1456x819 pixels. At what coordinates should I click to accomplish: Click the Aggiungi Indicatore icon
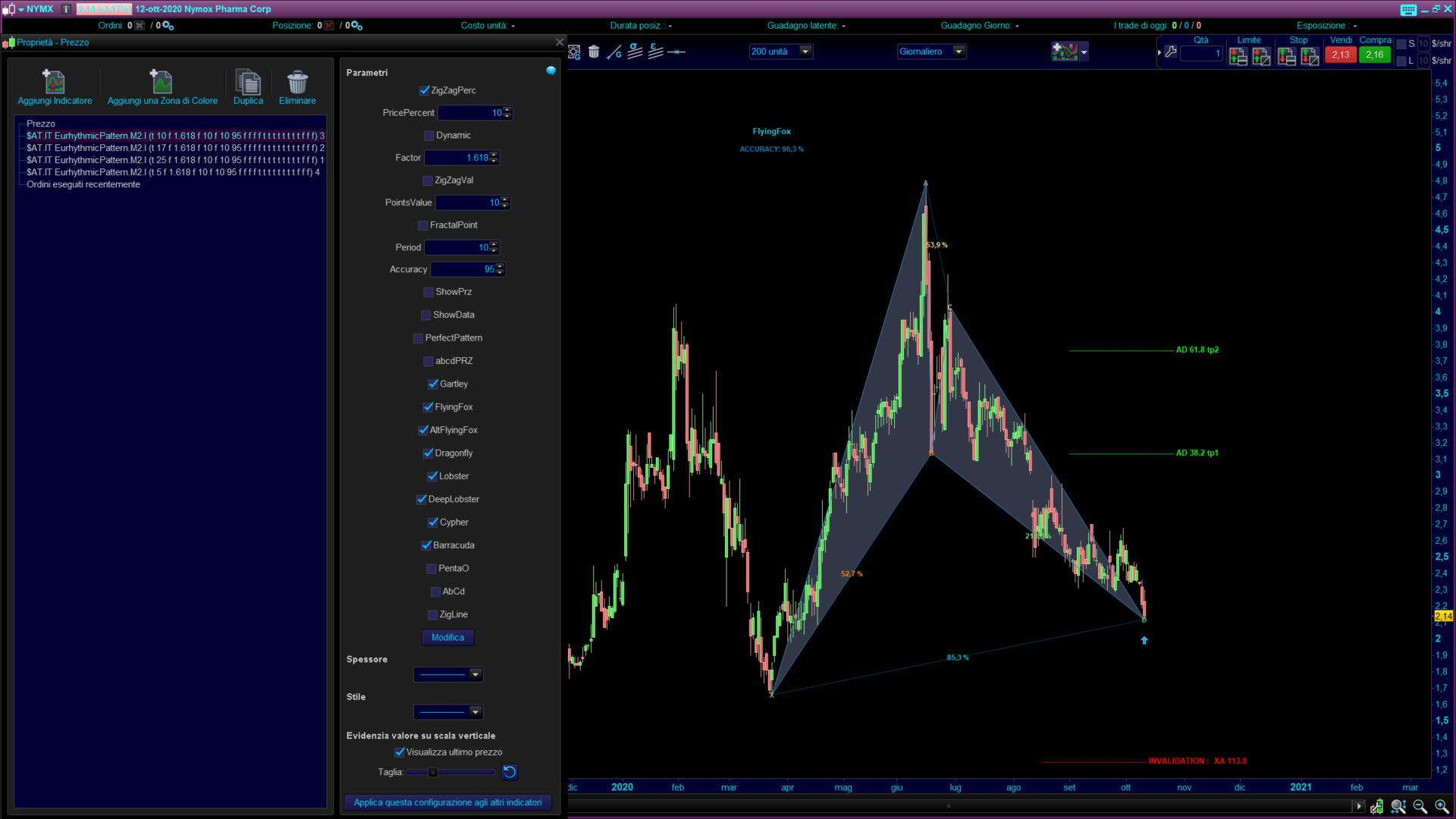pos(54,82)
